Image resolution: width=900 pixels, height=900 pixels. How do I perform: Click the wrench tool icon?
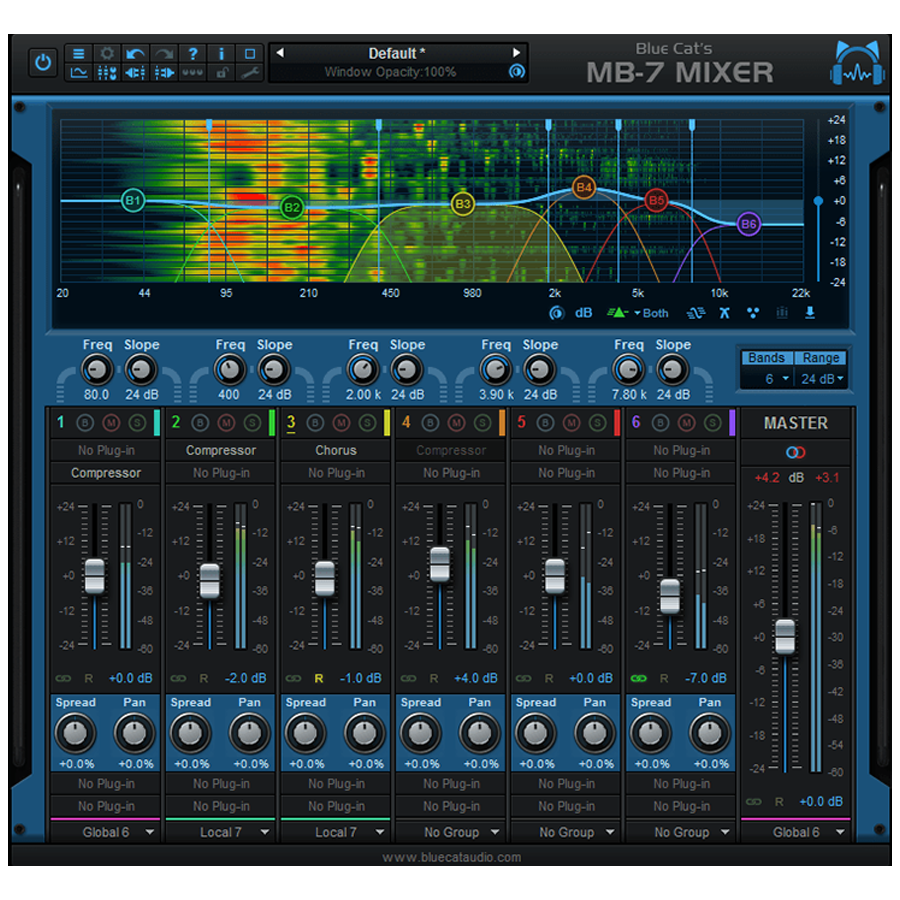(250, 72)
